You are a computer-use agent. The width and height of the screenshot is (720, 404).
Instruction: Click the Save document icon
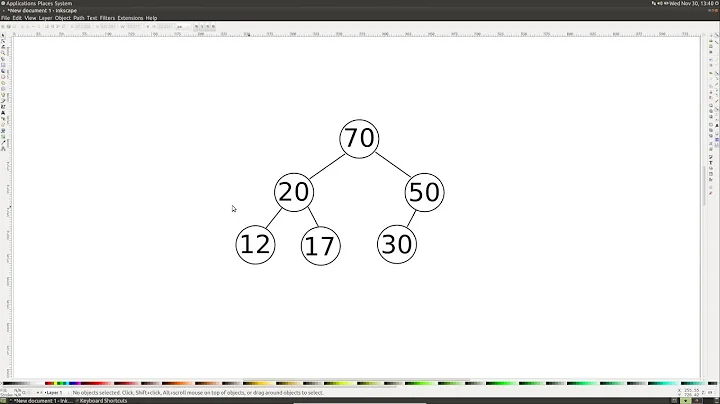click(711, 46)
